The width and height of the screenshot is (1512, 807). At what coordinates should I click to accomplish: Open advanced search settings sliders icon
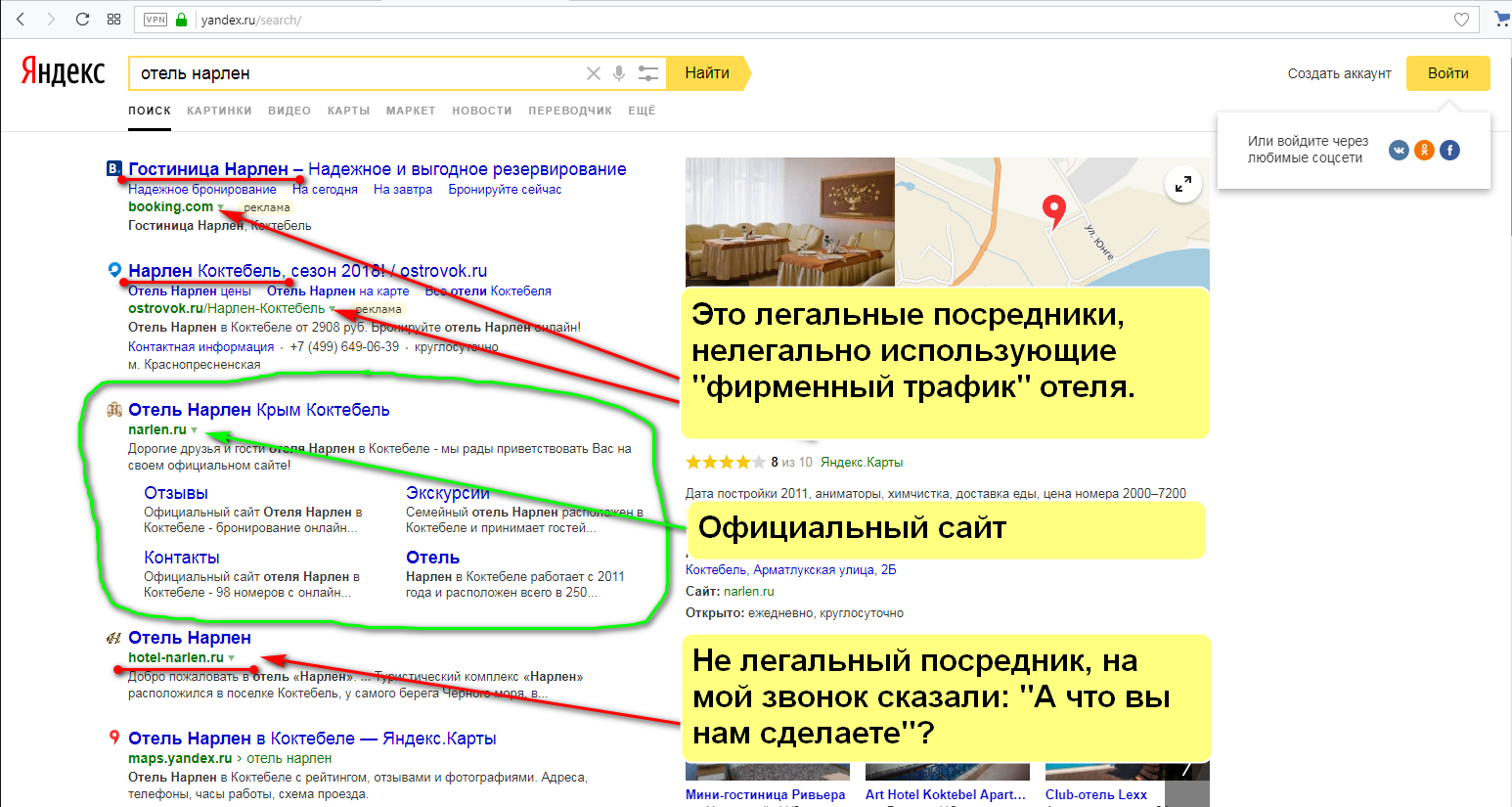648,73
